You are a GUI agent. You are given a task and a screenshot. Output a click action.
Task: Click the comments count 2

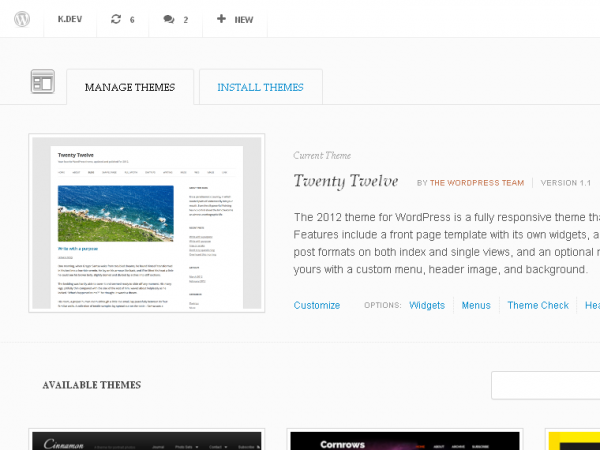[186, 20]
